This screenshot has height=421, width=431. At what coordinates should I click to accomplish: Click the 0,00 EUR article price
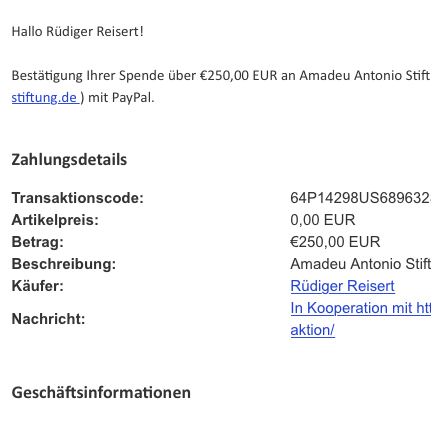point(323,220)
